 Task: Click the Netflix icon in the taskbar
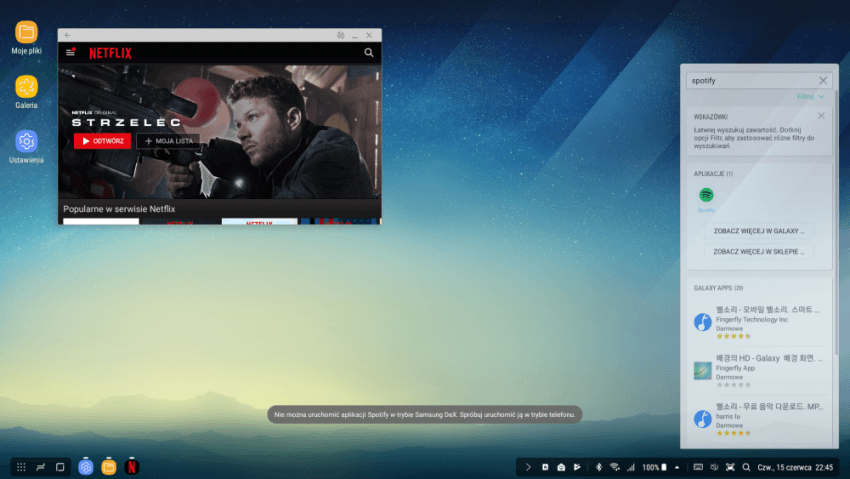pyautogui.click(x=132, y=467)
